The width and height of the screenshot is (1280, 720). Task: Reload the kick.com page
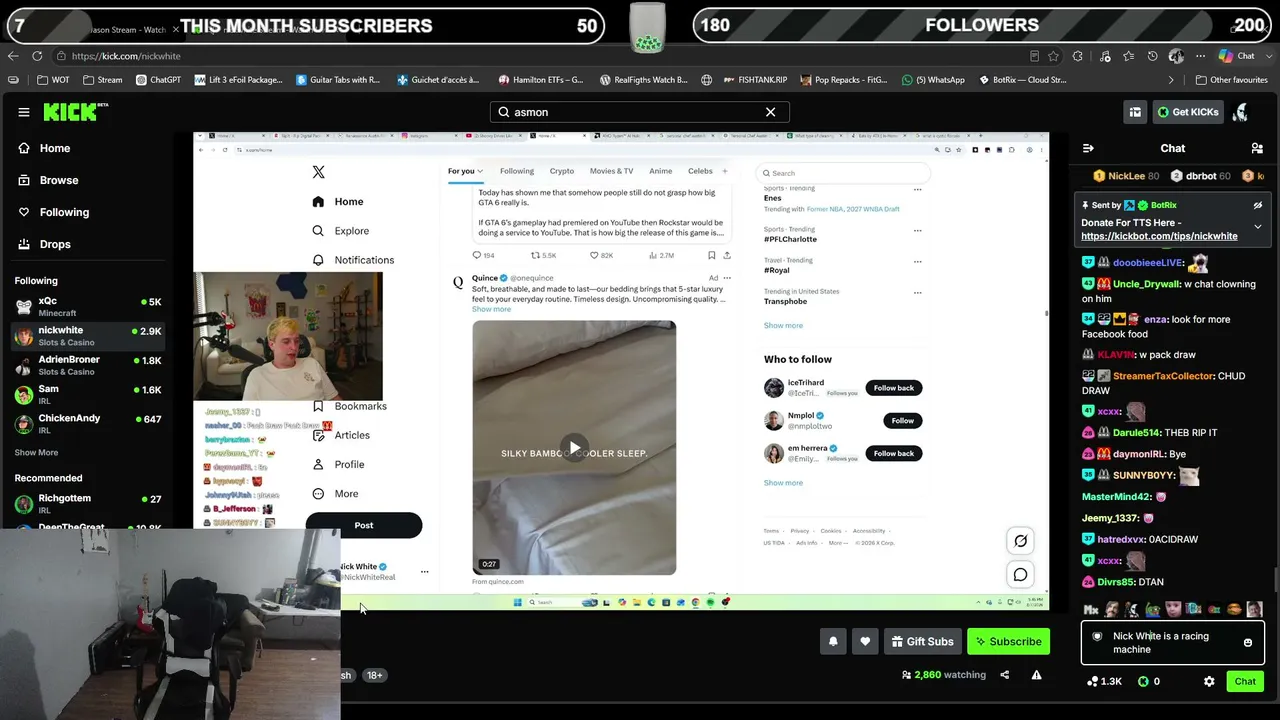37,56
